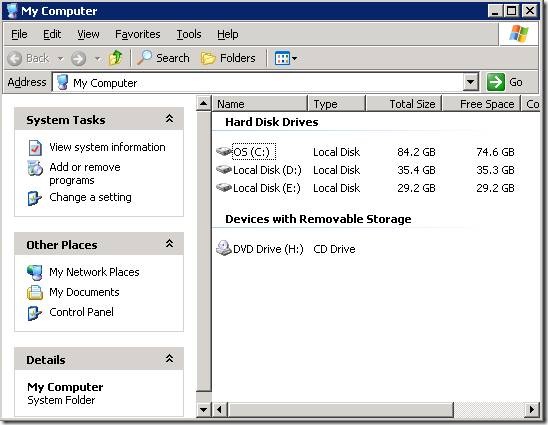Image resolution: width=548 pixels, height=425 pixels.
Task: Expand the Address bar dropdown arrow
Action: point(470,82)
